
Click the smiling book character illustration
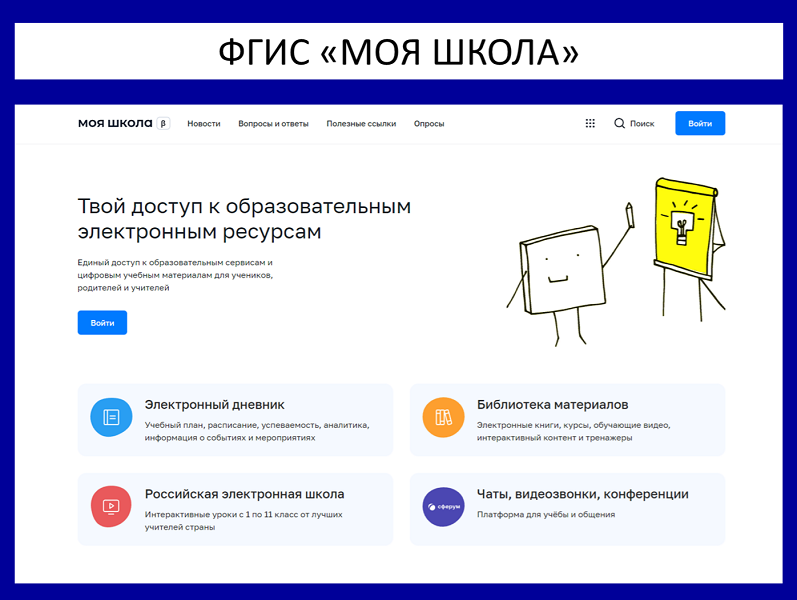(x=570, y=275)
